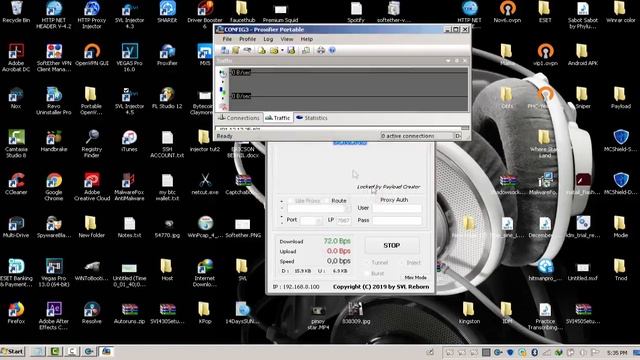Select the SHAREit desktop icon
Image resolution: width=640 pixels, height=360 pixels.
(x=167, y=12)
